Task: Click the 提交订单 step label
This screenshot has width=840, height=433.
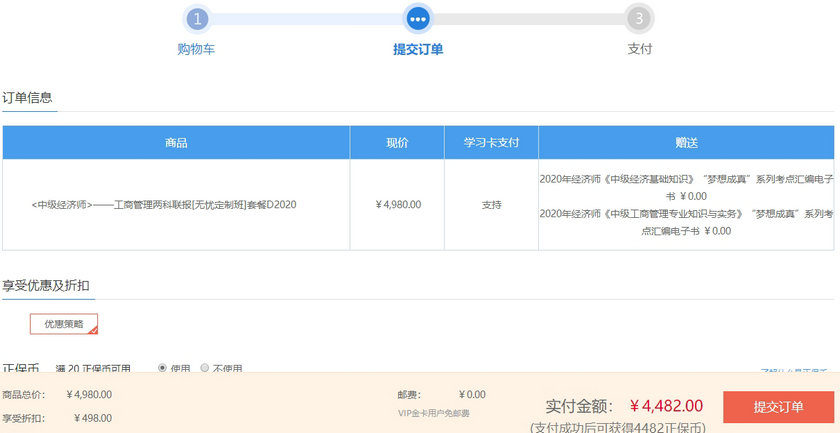Action: tap(418, 49)
